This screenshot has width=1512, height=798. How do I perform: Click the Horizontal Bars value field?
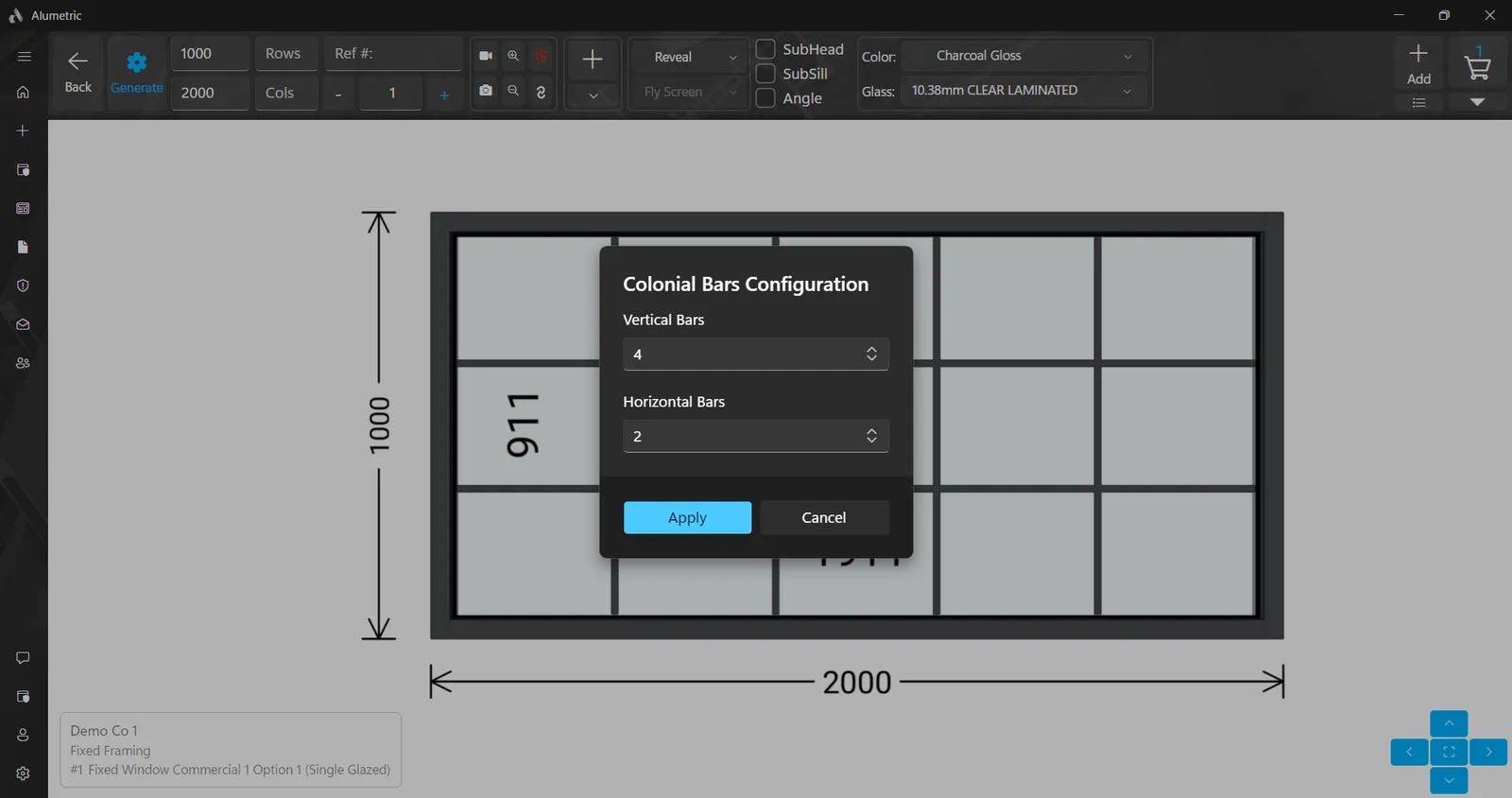point(756,436)
